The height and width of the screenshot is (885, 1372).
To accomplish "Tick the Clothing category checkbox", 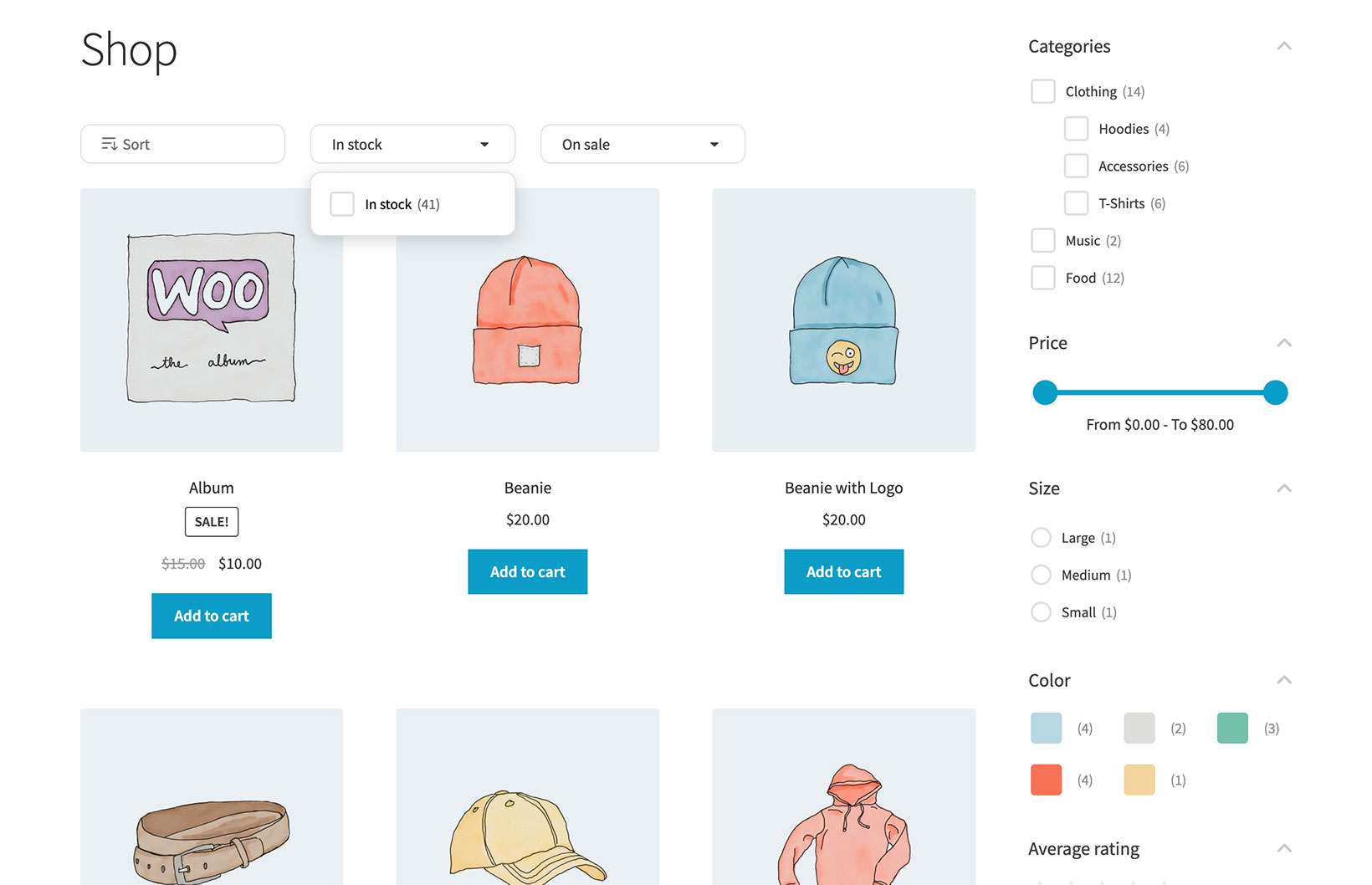I will pos(1043,91).
